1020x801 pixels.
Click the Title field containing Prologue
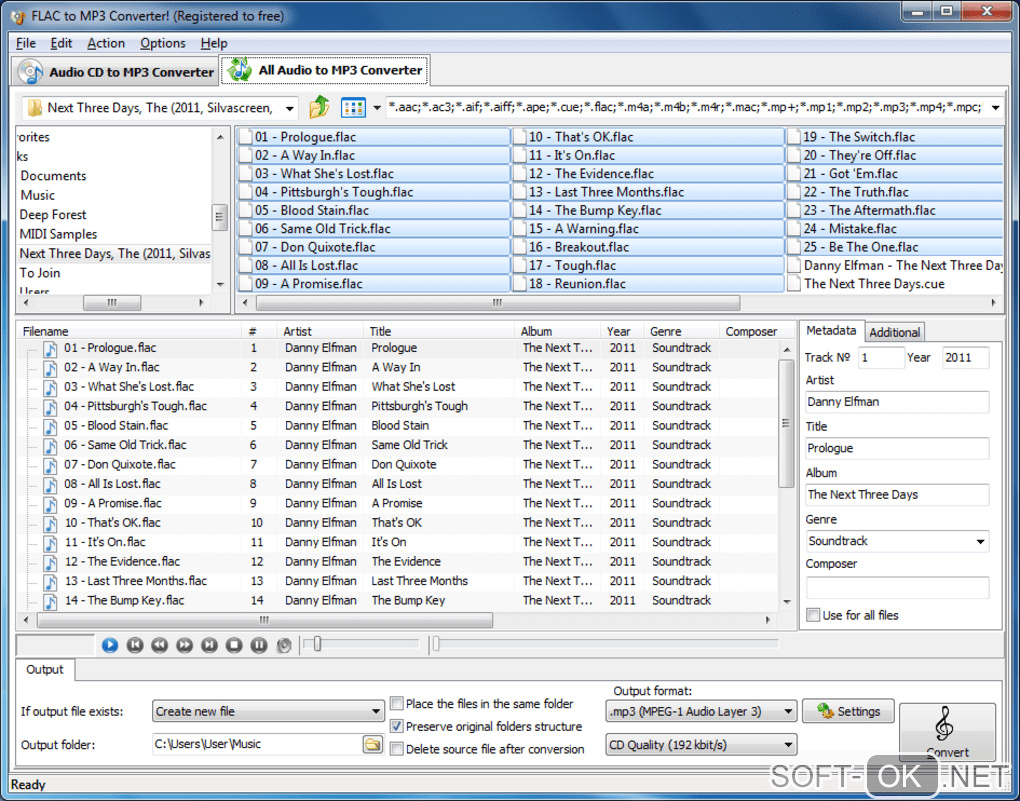point(897,448)
